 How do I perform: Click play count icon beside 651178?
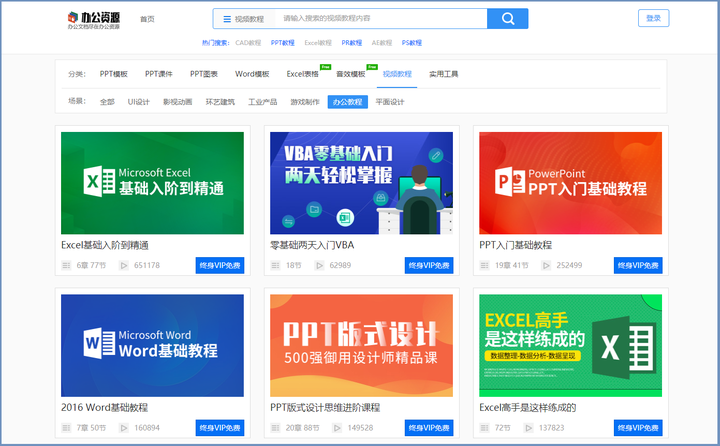coord(124,265)
